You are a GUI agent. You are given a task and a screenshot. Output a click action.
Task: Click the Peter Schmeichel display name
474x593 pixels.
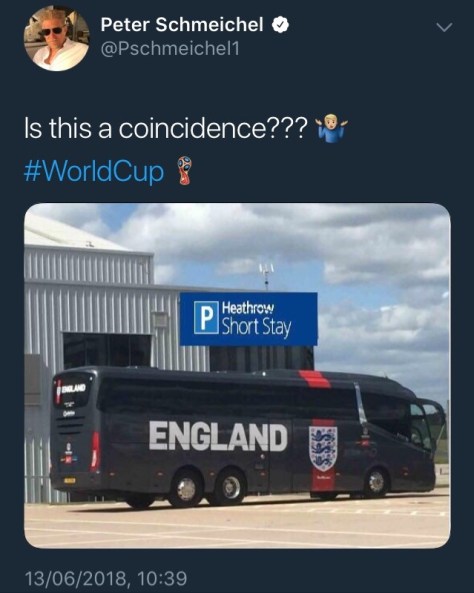(x=182, y=25)
